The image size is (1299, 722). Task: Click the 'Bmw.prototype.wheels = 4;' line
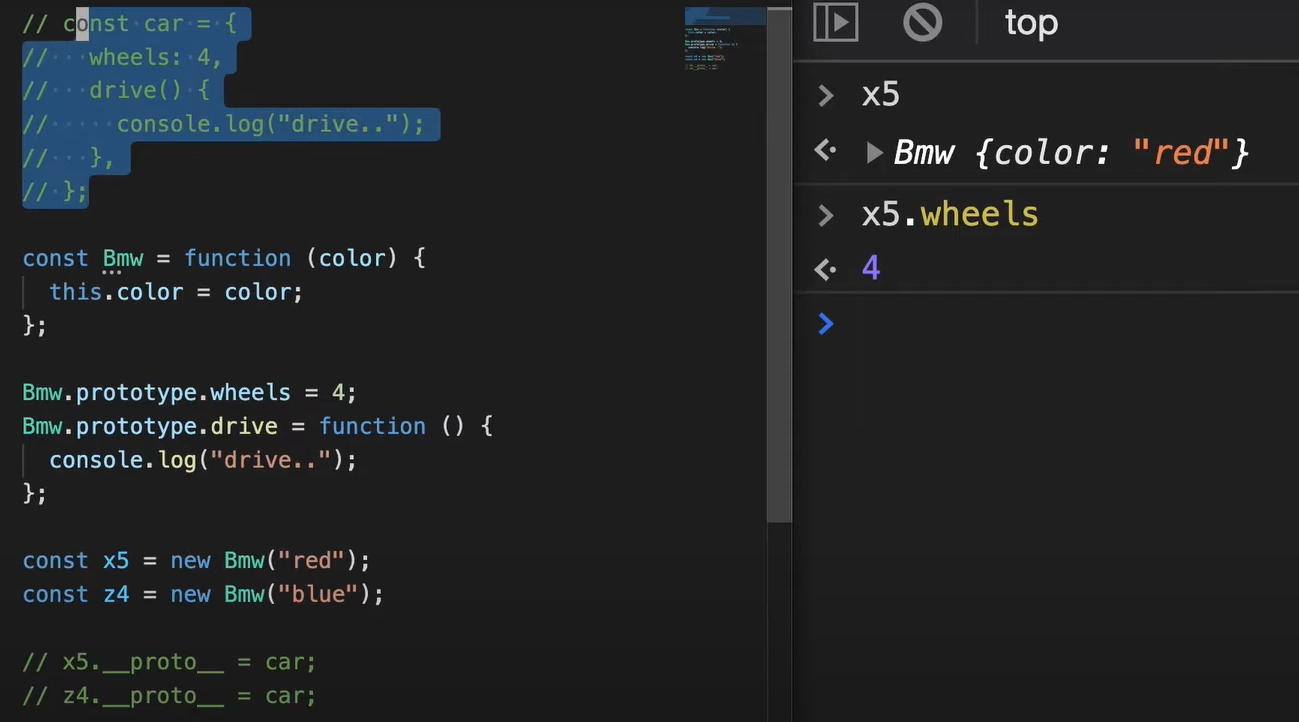(189, 392)
